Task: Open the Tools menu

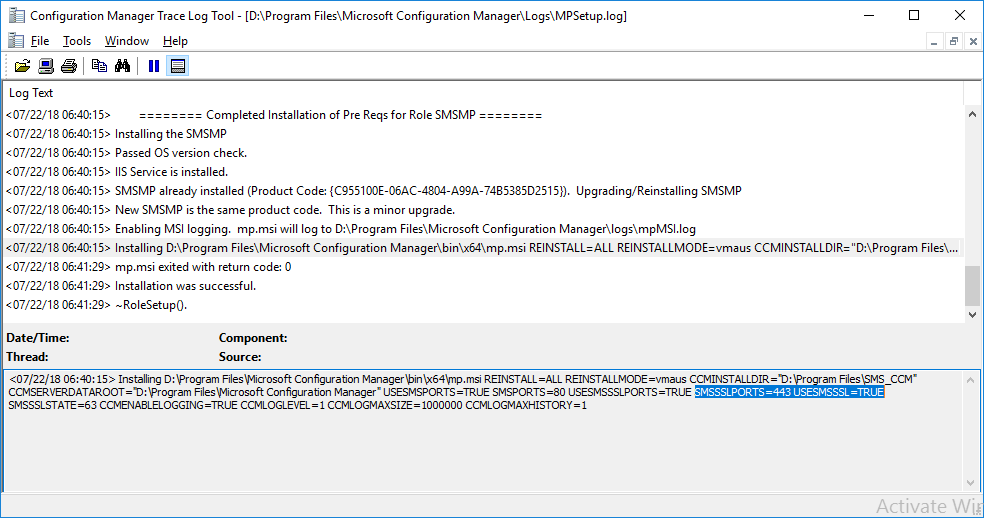Action: (x=77, y=41)
